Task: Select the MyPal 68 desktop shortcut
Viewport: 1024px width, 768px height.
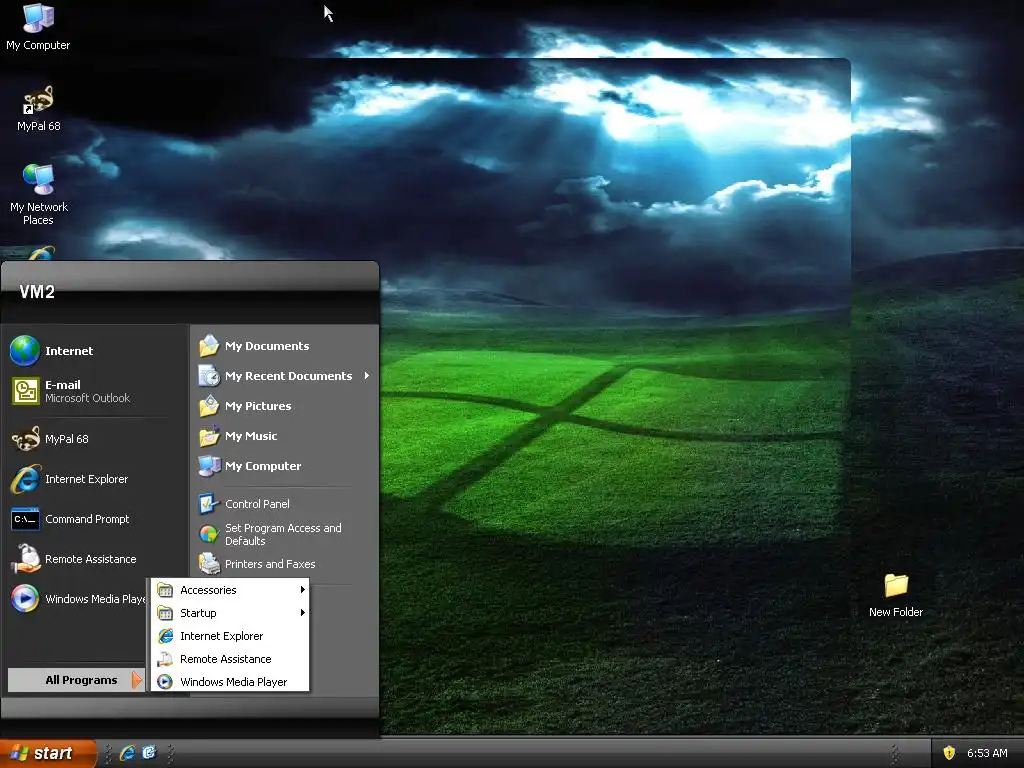Action: pyautogui.click(x=38, y=108)
